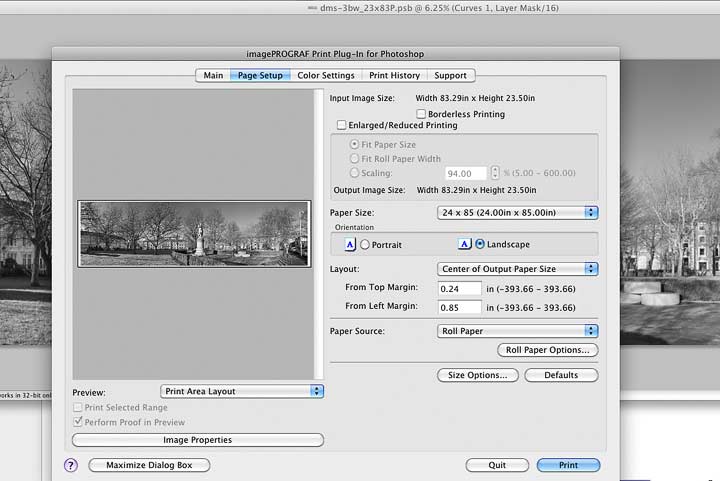The height and width of the screenshot is (481, 720).
Task: Click the preview pane vertical scrollbar
Action: [319, 234]
